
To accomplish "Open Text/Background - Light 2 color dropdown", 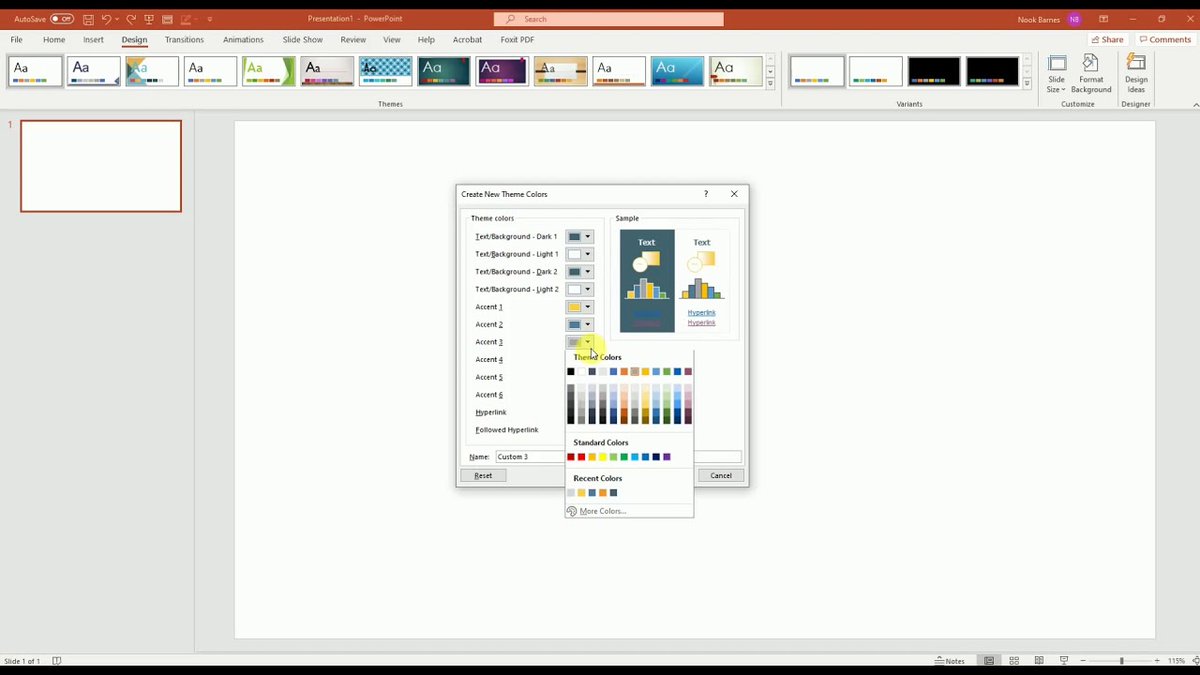I will pos(579,289).
